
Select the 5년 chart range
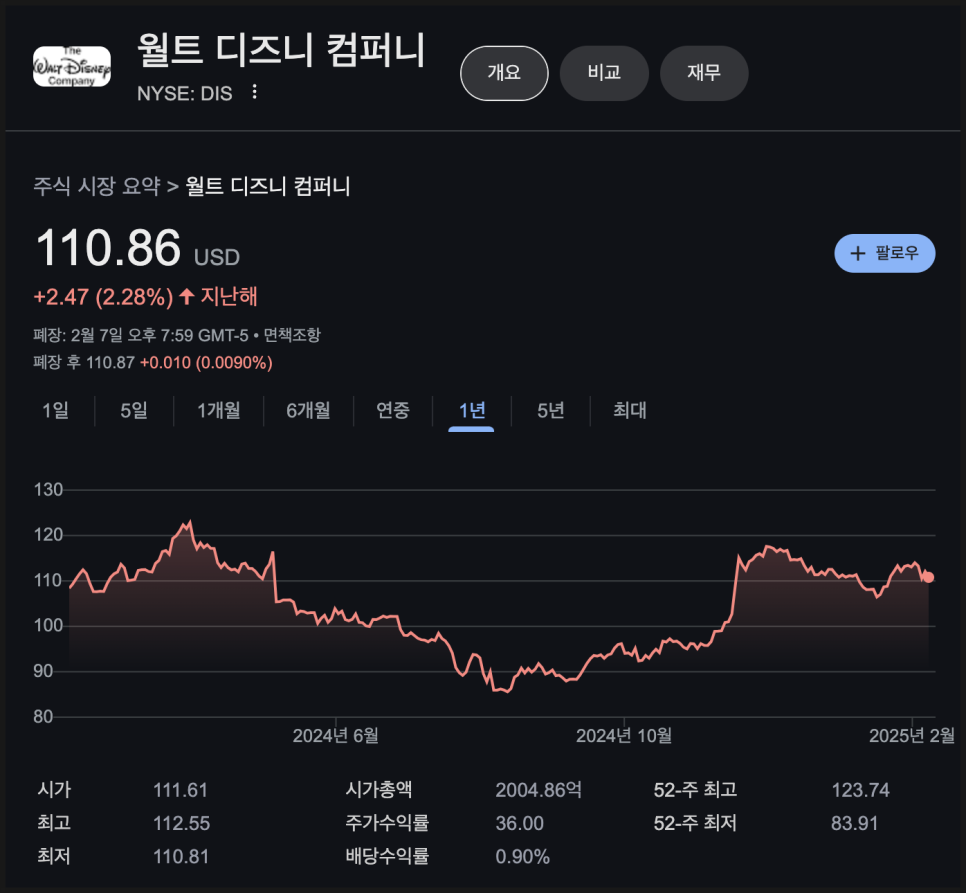551,410
